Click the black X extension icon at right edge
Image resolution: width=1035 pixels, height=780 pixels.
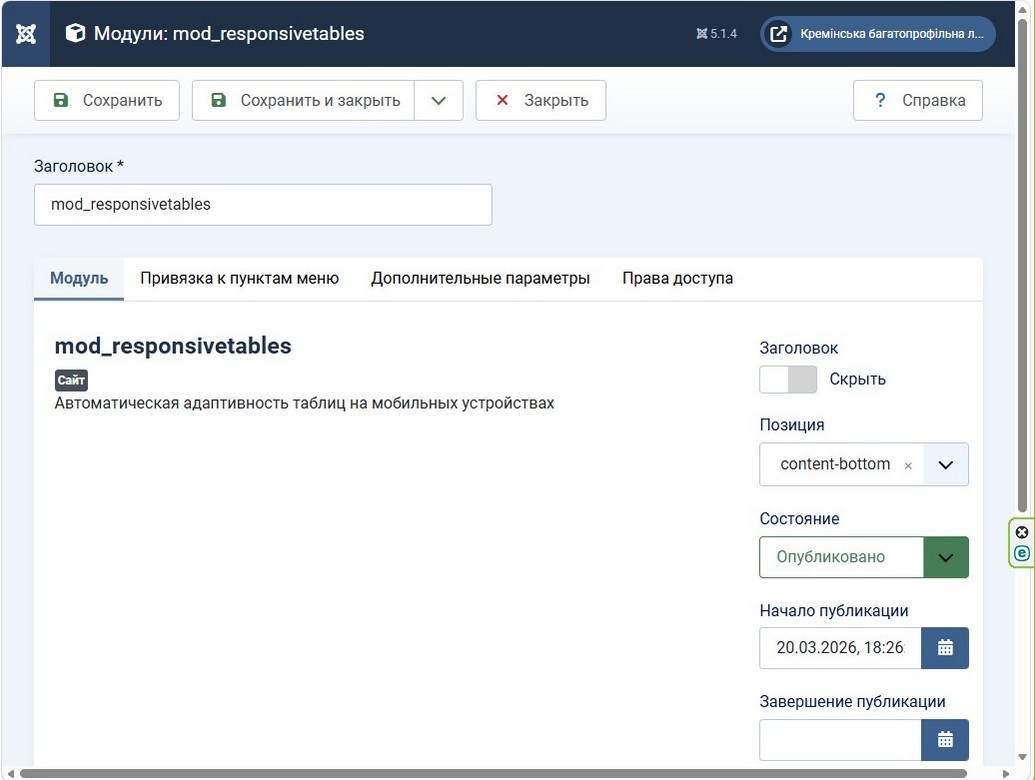click(1021, 532)
